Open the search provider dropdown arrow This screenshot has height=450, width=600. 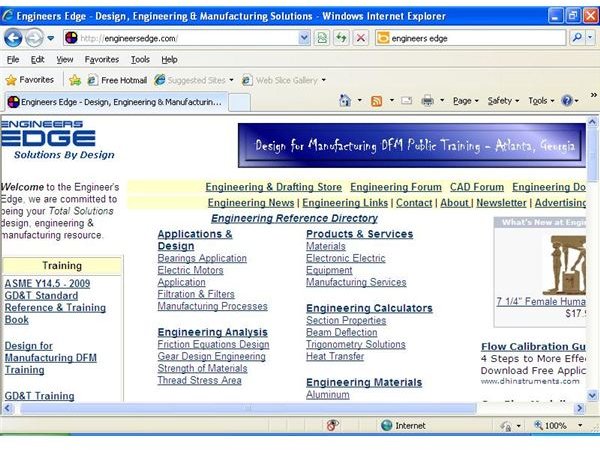click(x=590, y=38)
